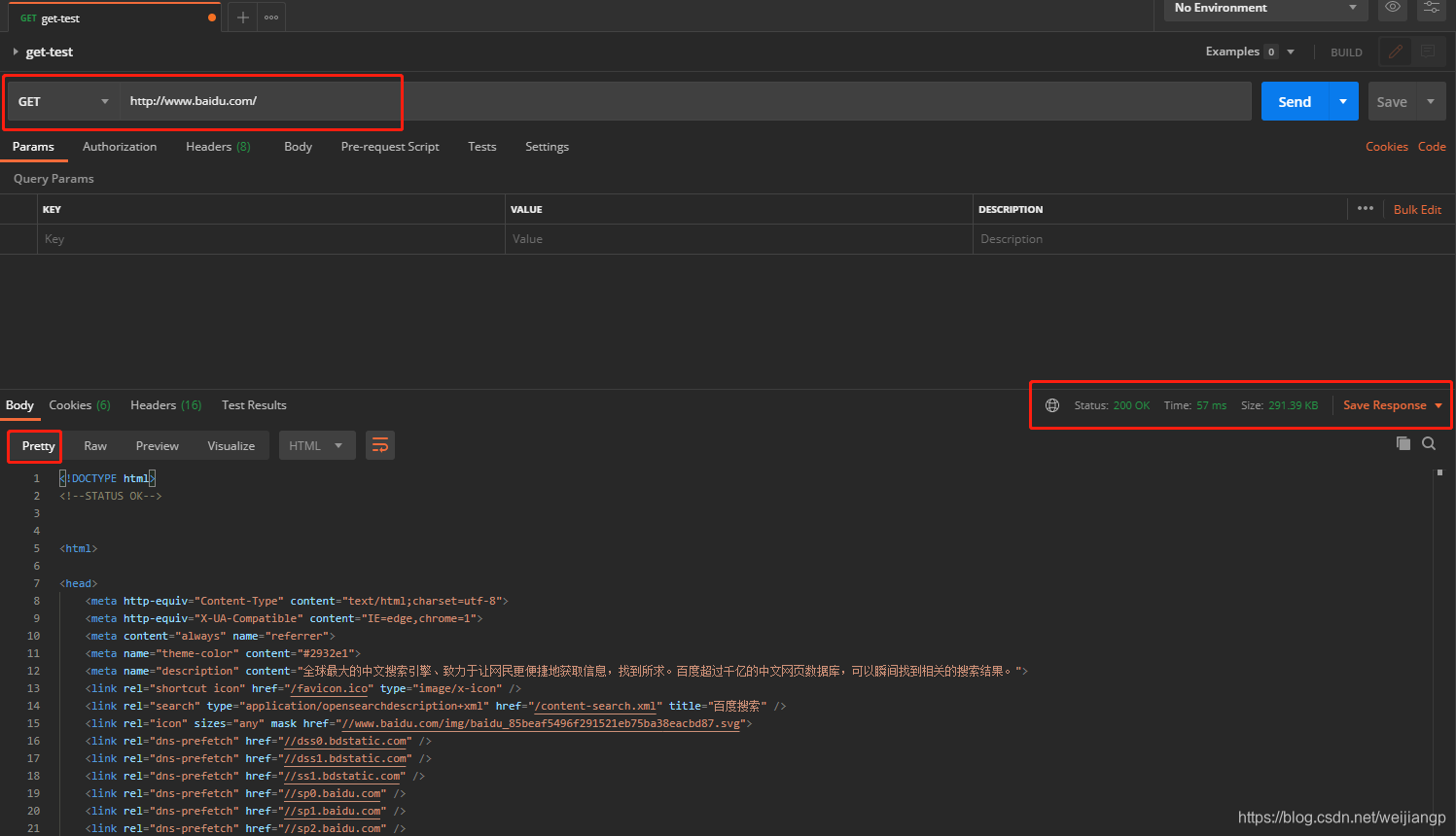The height and width of the screenshot is (836, 1456).
Task: Click the query param Key field
Action: pyautogui.click(x=270, y=239)
